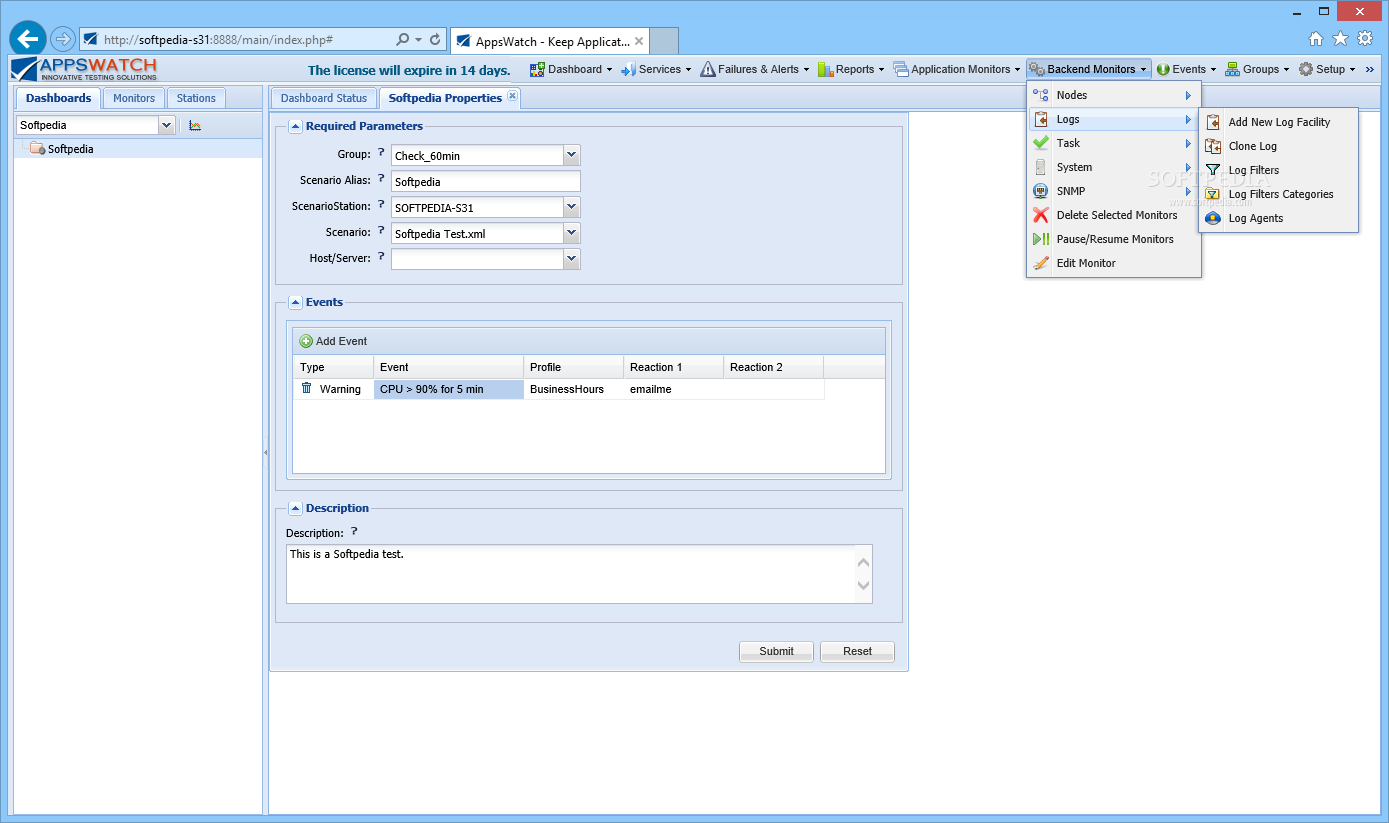
Task: Click the SNMP icon
Action: [x=1040, y=191]
